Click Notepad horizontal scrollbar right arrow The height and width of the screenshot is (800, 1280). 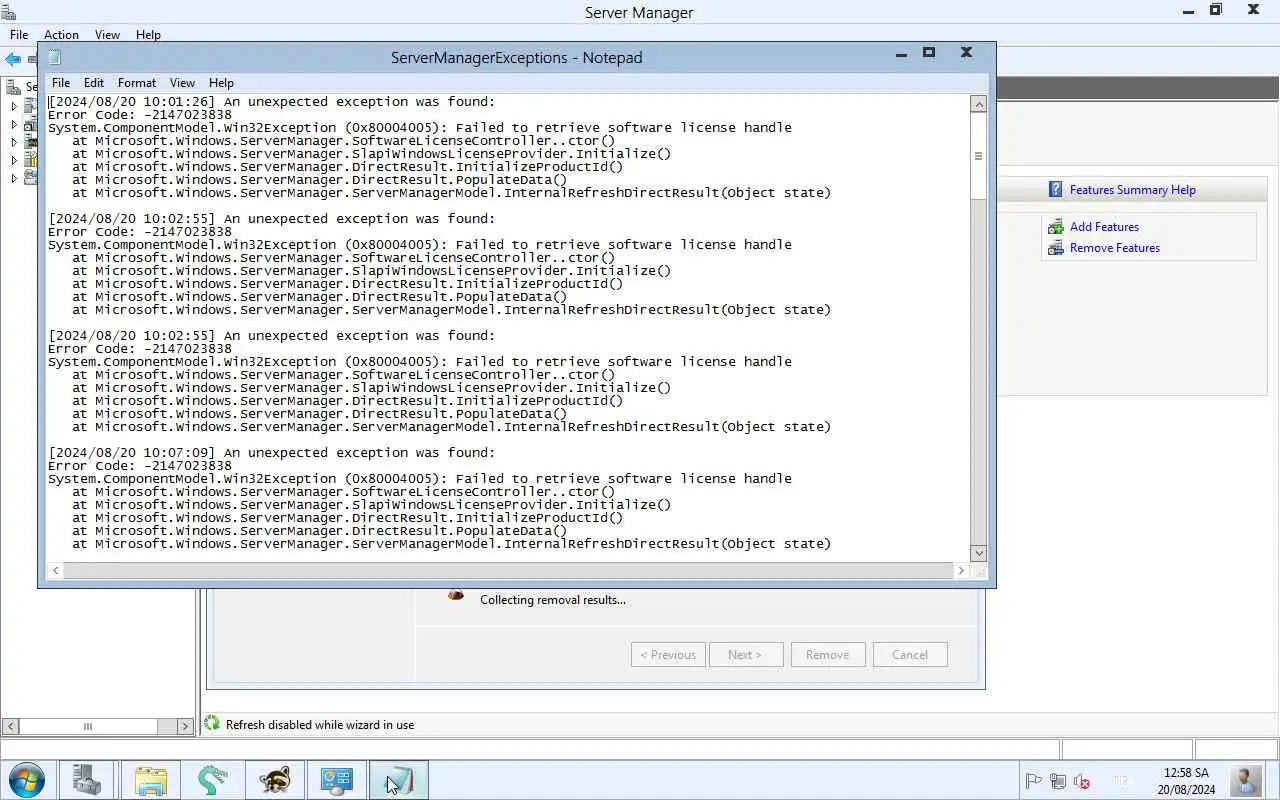(961, 571)
